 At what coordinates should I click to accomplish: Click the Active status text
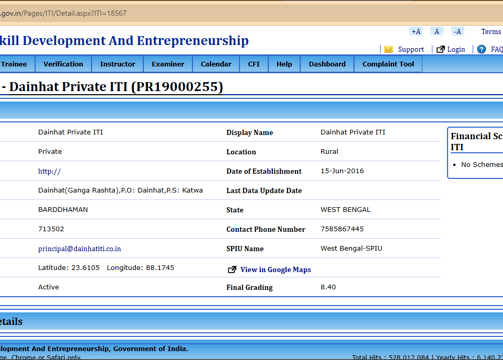[48, 287]
